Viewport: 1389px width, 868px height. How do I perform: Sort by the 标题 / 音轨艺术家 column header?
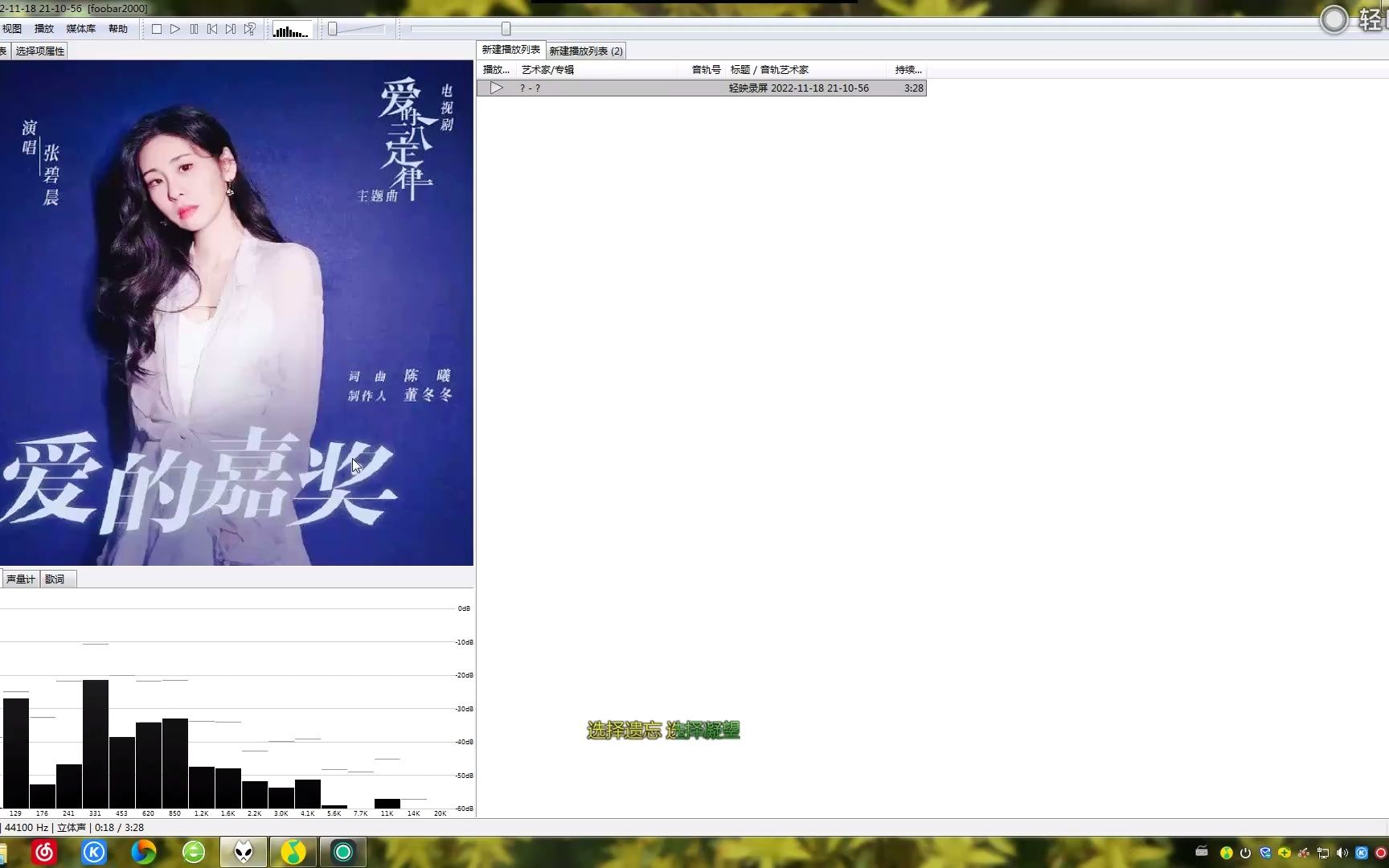coord(807,70)
